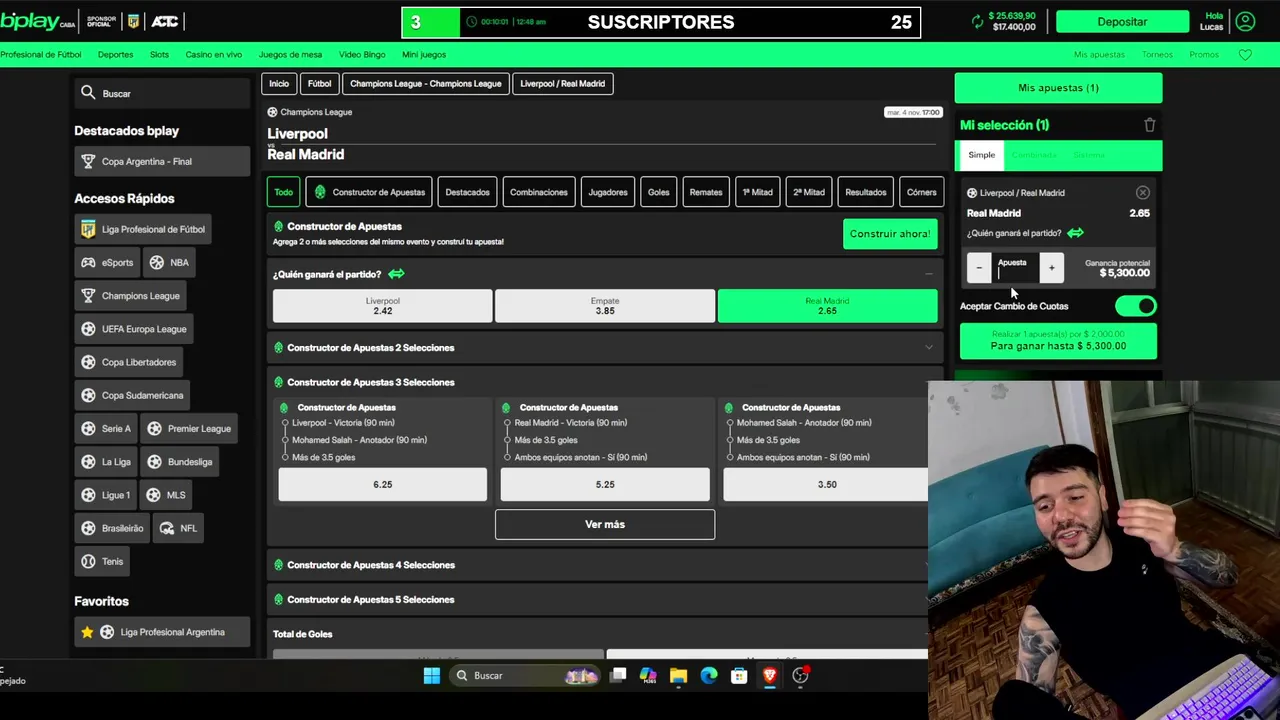
Task: Expand Constructor de Apuestas 2 Selecciones chevron
Action: pyautogui.click(x=928, y=348)
